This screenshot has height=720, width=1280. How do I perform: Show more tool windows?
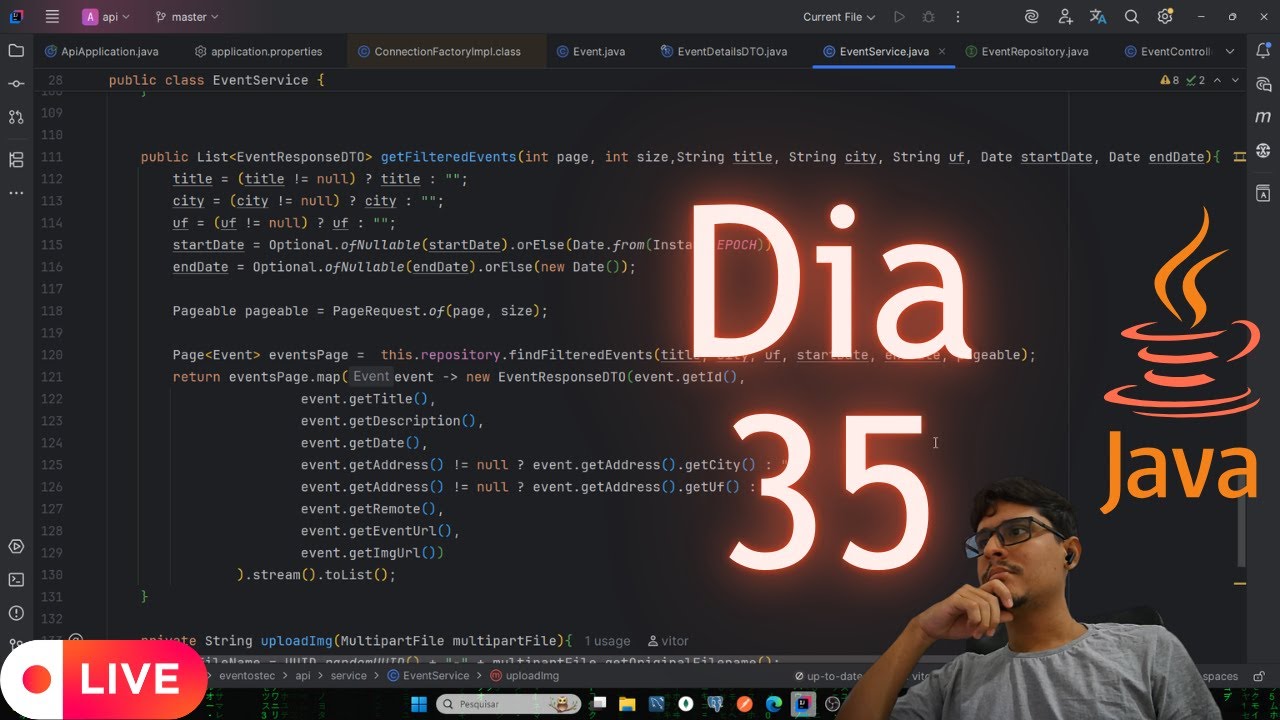pos(16,193)
